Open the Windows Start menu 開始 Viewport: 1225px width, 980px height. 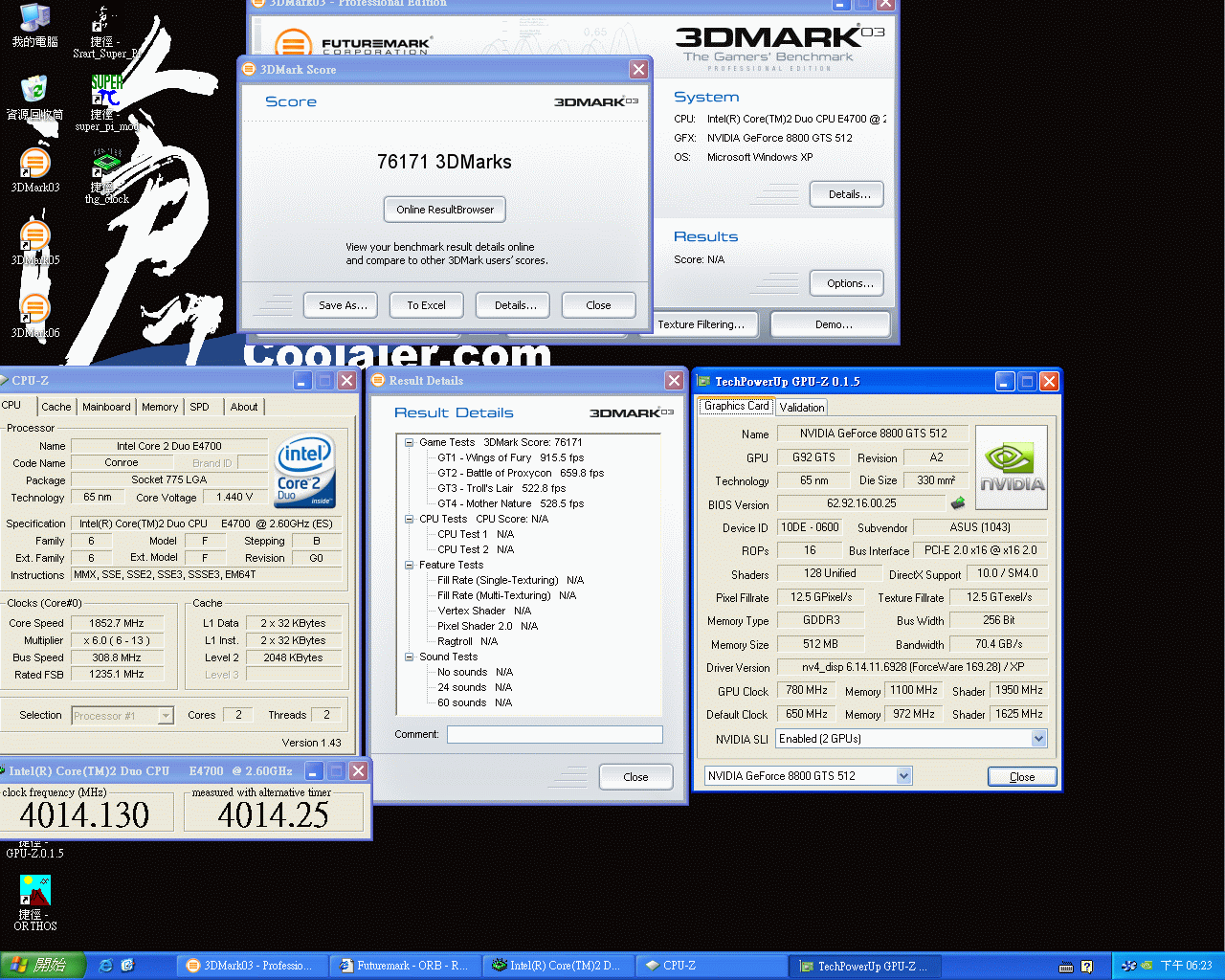(42, 966)
